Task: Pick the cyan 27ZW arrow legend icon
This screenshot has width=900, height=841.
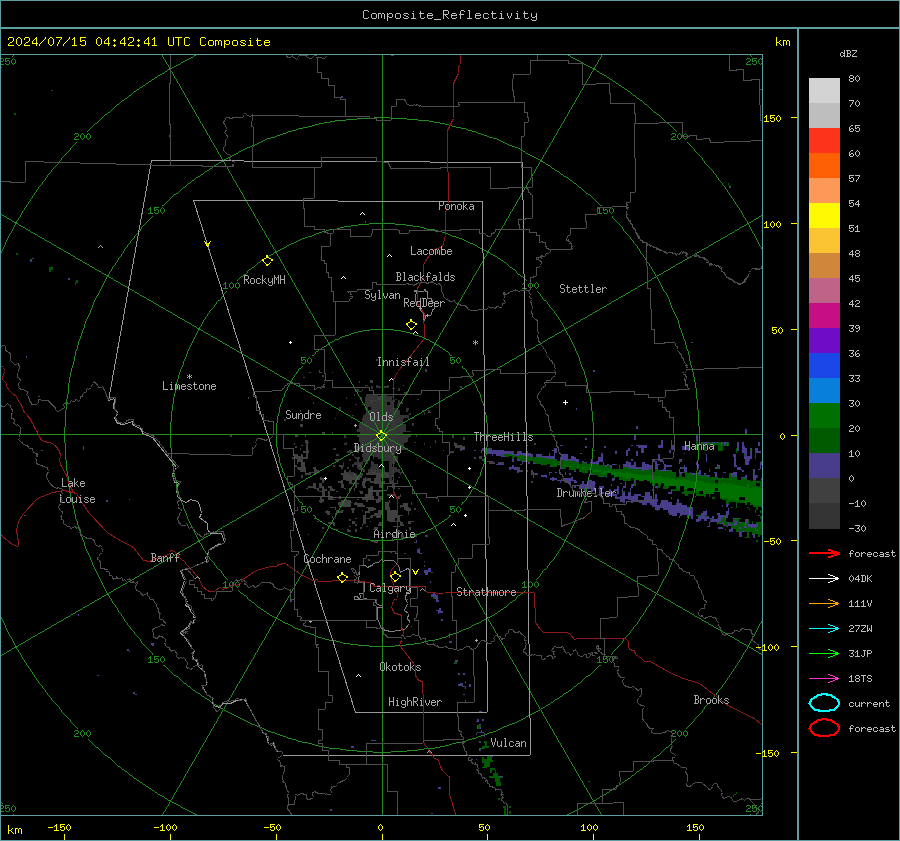Action: point(824,629)
